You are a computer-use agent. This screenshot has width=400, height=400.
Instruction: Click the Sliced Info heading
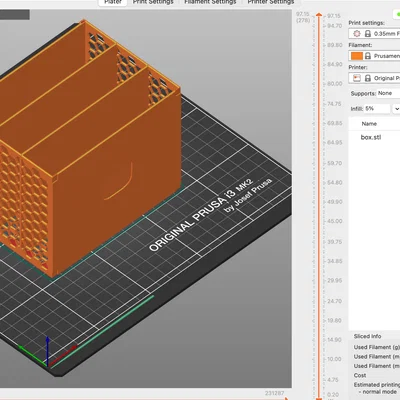[x=367, y=336]
